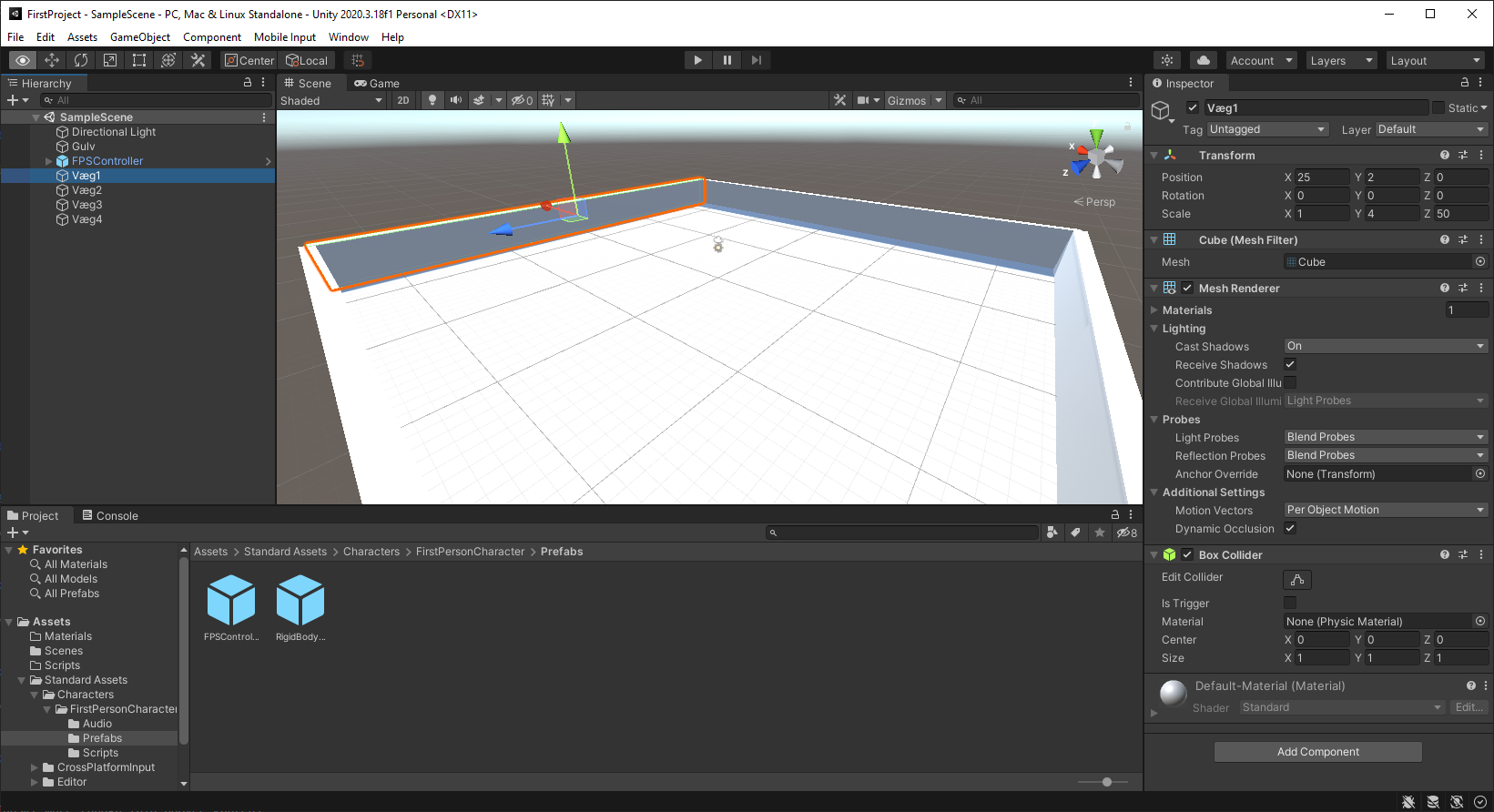Start Play mode
This screenshot has height=812, width=1494.
(x=697, y=60)
